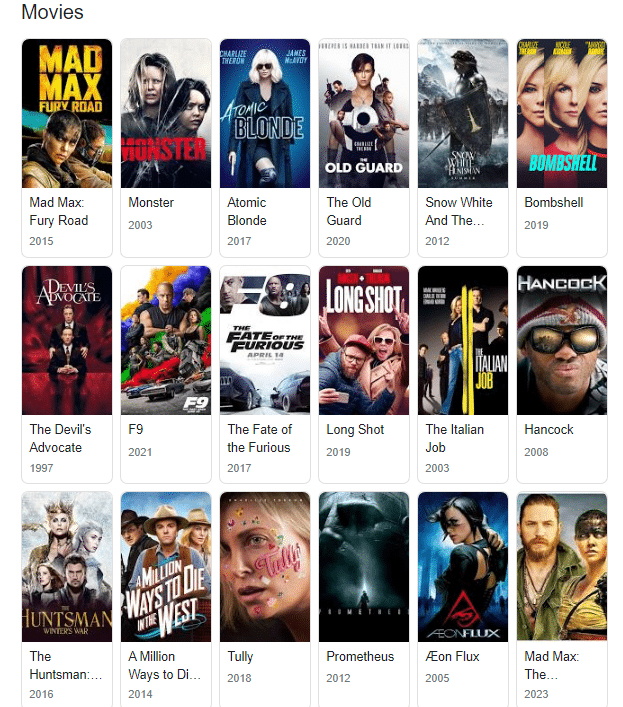Open Snow White And The Huntsman poster

[463, 113]
